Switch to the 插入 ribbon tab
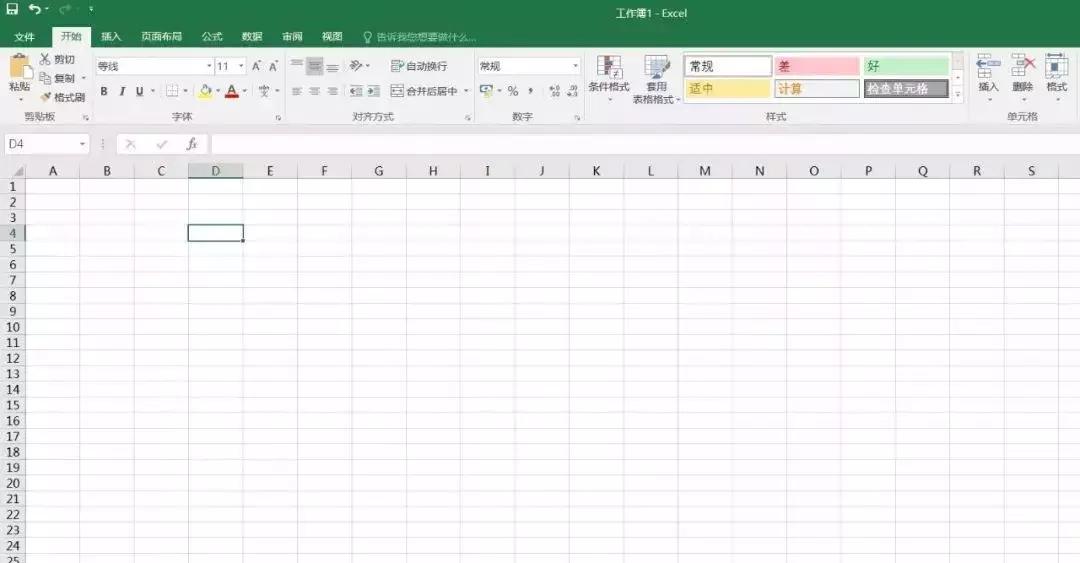This screenshot has width=1080, height=563. (111, 37)
